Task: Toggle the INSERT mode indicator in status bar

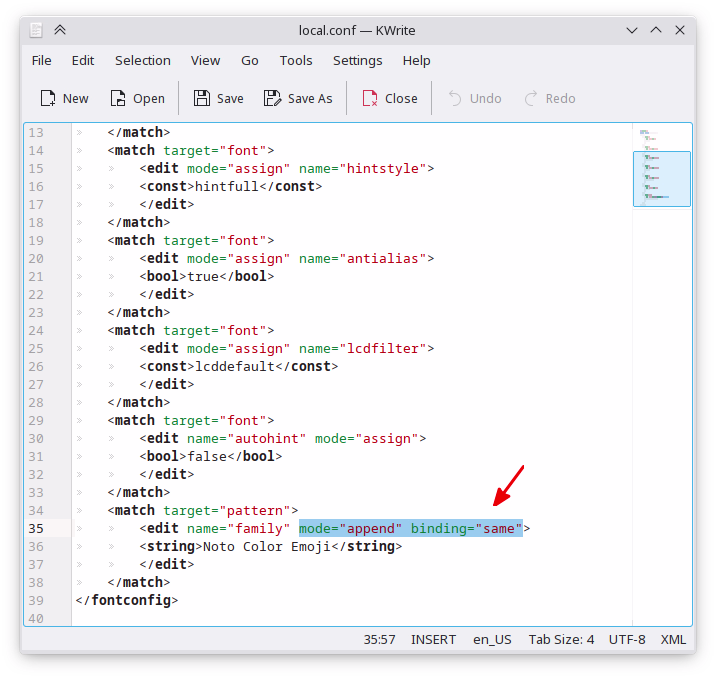Action: click(x=433, y=639)
